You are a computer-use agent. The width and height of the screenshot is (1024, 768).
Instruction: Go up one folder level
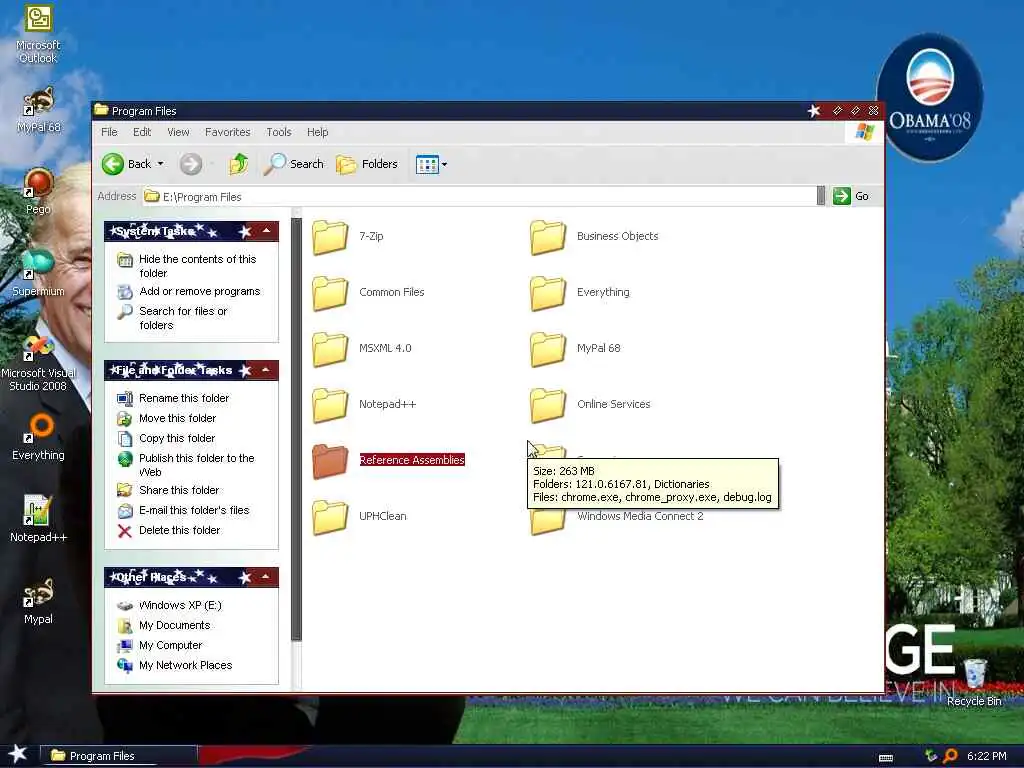[x=238, y=164]
